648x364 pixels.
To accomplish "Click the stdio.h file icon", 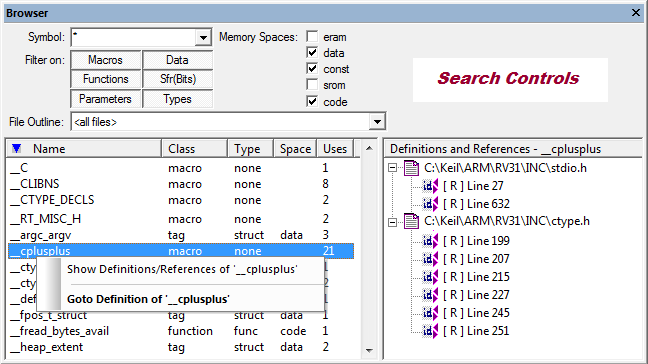I will click(411, 168).
